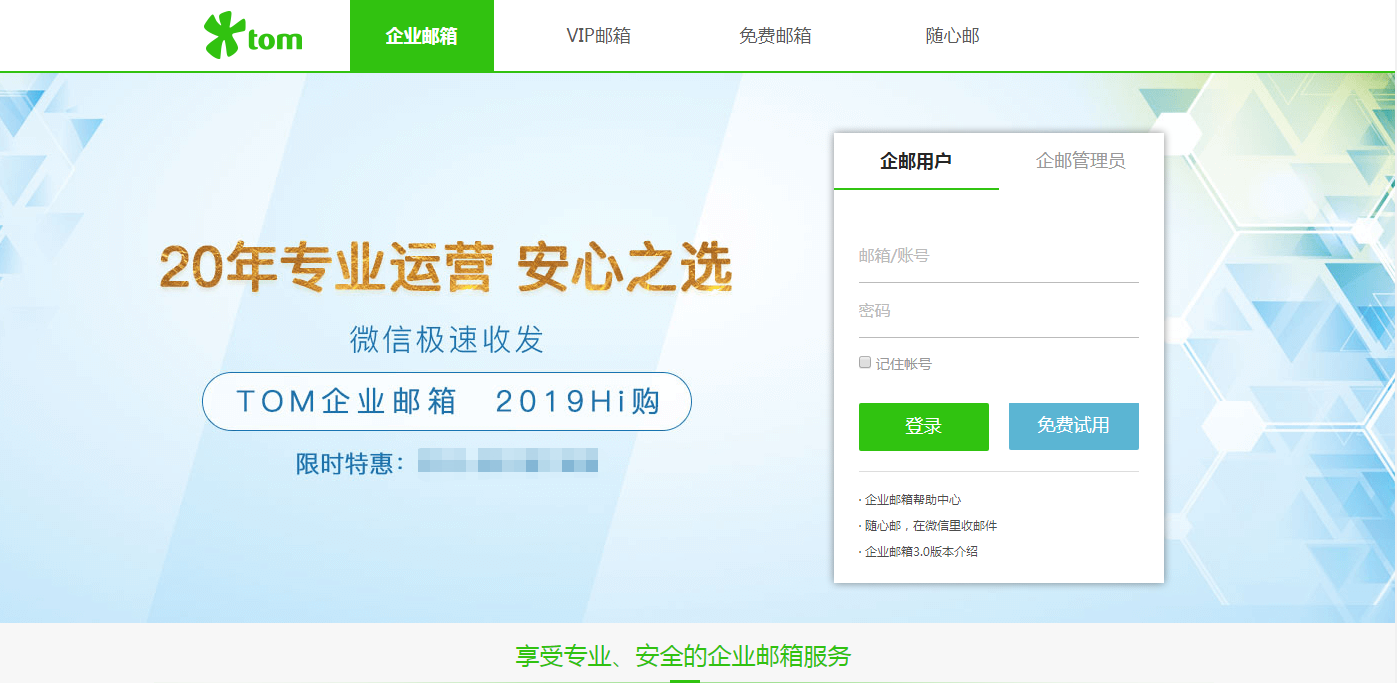The height and width of the screenshot is (683, 1397).
Task: Click the green 登录 button
Action: point(922,426)
